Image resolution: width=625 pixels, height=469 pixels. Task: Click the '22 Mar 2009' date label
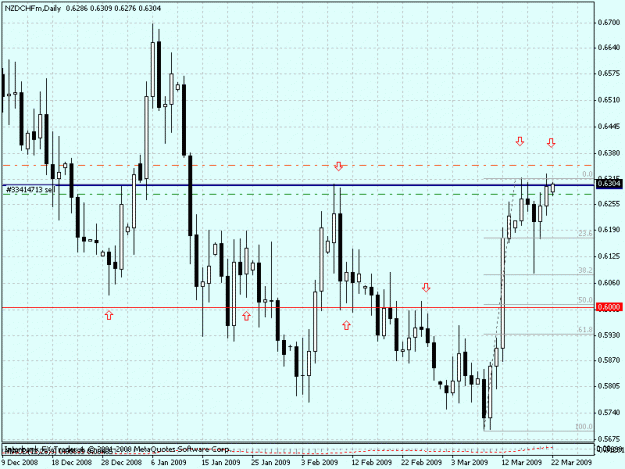(571, 462)
